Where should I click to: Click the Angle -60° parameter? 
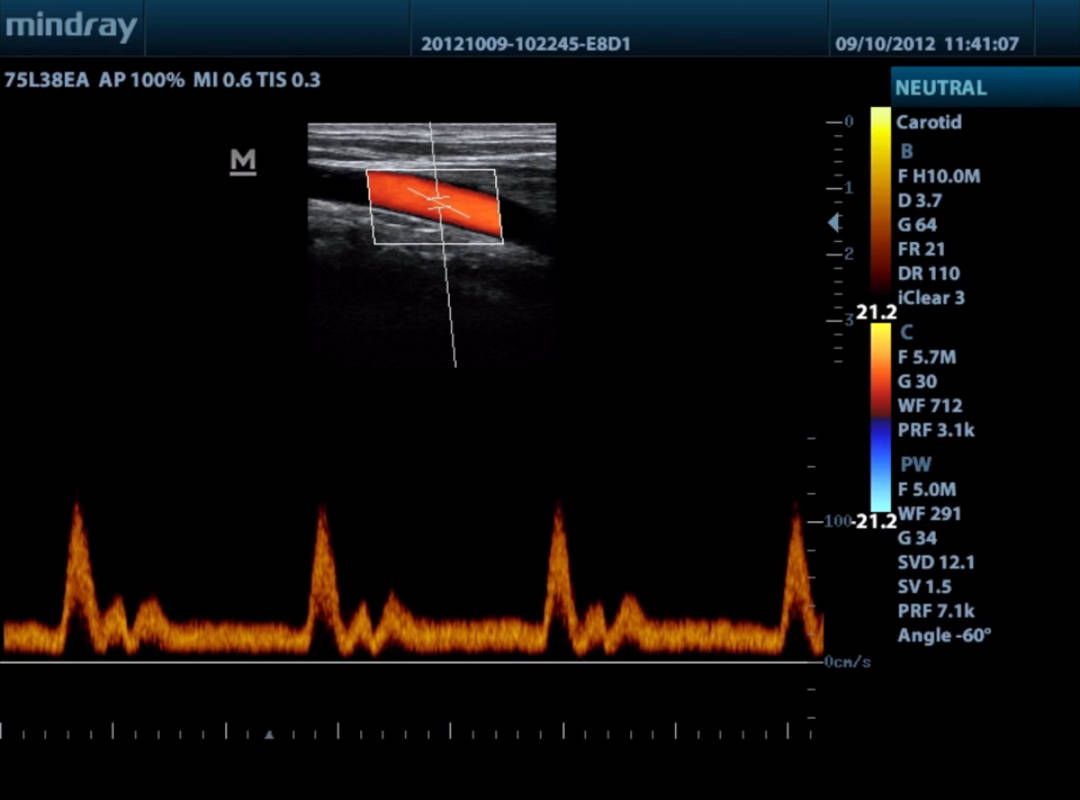pos(943,635)
